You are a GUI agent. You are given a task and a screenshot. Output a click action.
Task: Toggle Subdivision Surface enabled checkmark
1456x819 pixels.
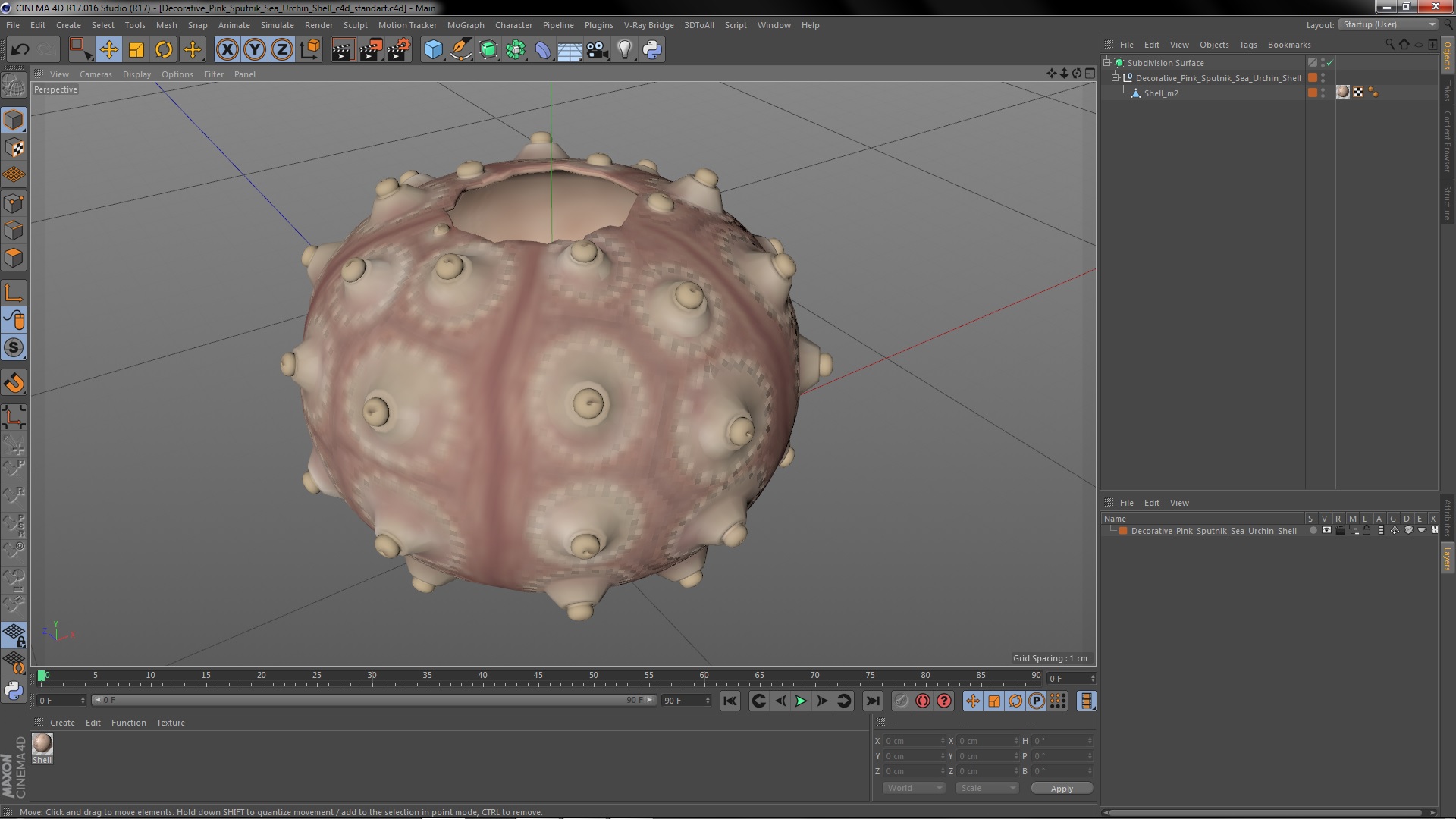coord(1329,63)
